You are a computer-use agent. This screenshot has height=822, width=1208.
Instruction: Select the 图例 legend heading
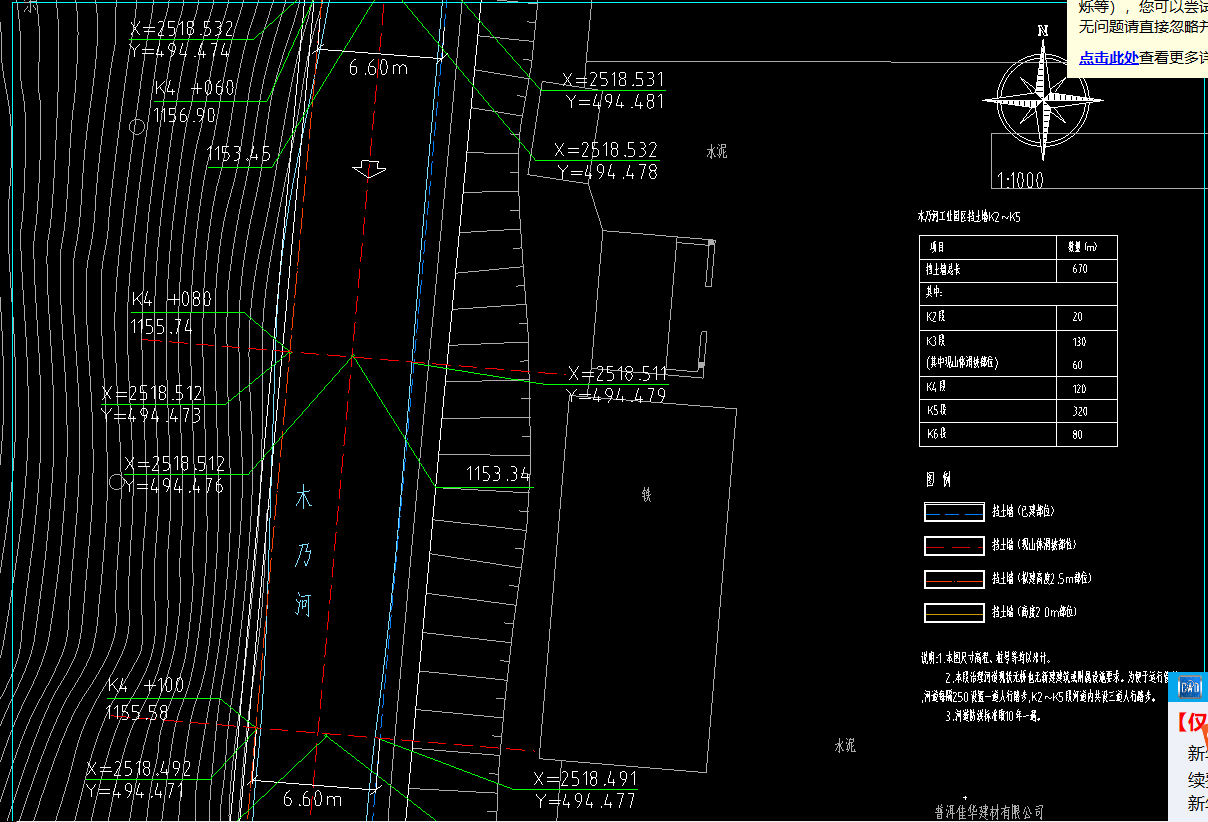pos(939,479)
